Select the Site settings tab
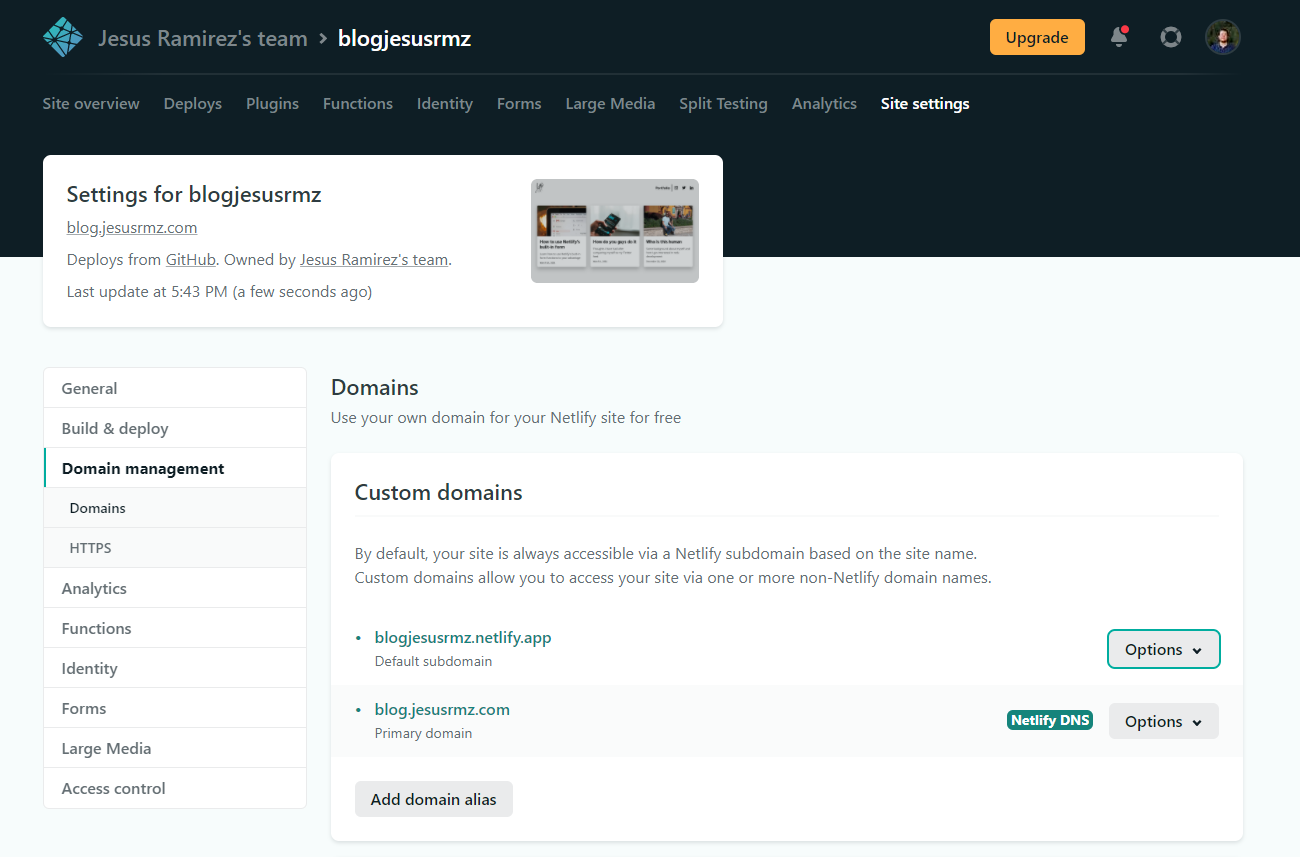The height and width of the screenshot is (857, 1300). click(x=925, y=103)
